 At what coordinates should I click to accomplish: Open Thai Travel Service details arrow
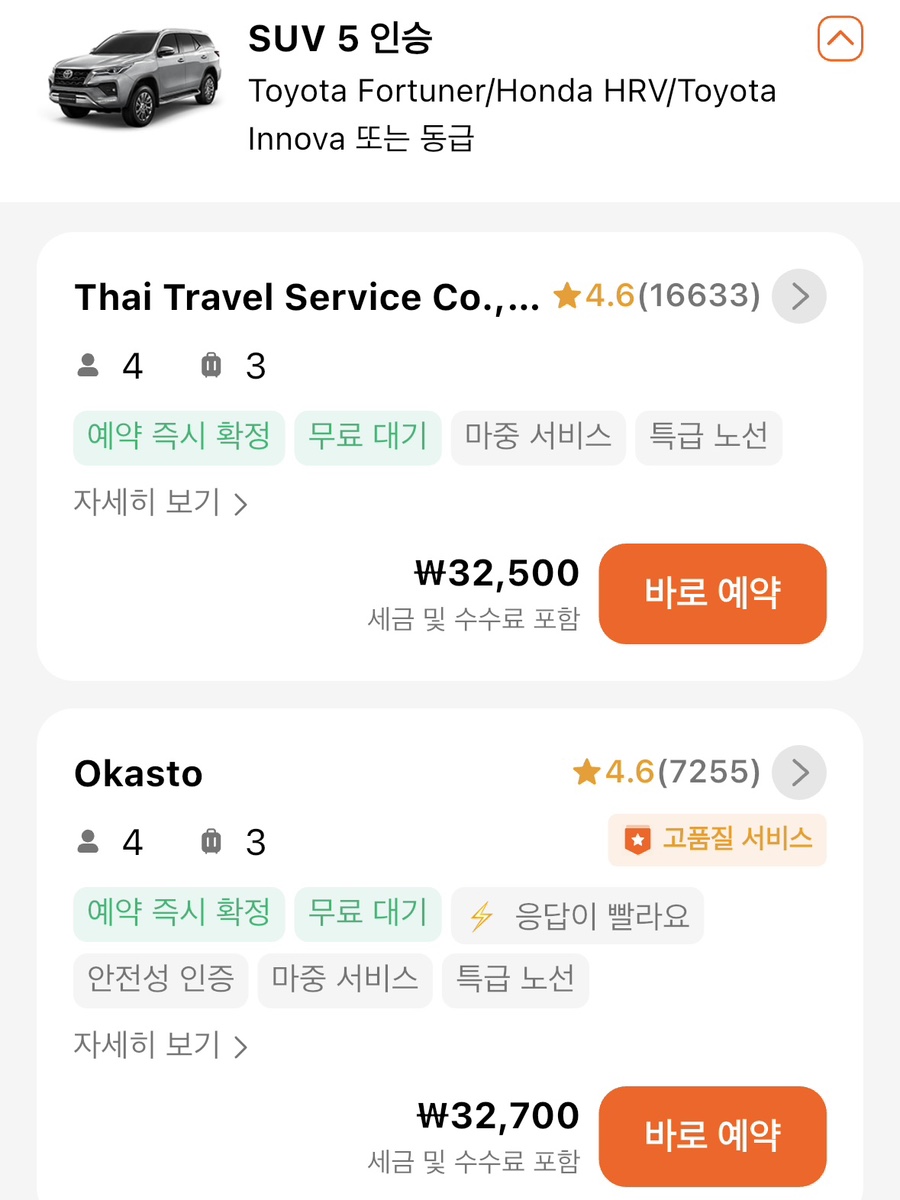pos(800,296)
